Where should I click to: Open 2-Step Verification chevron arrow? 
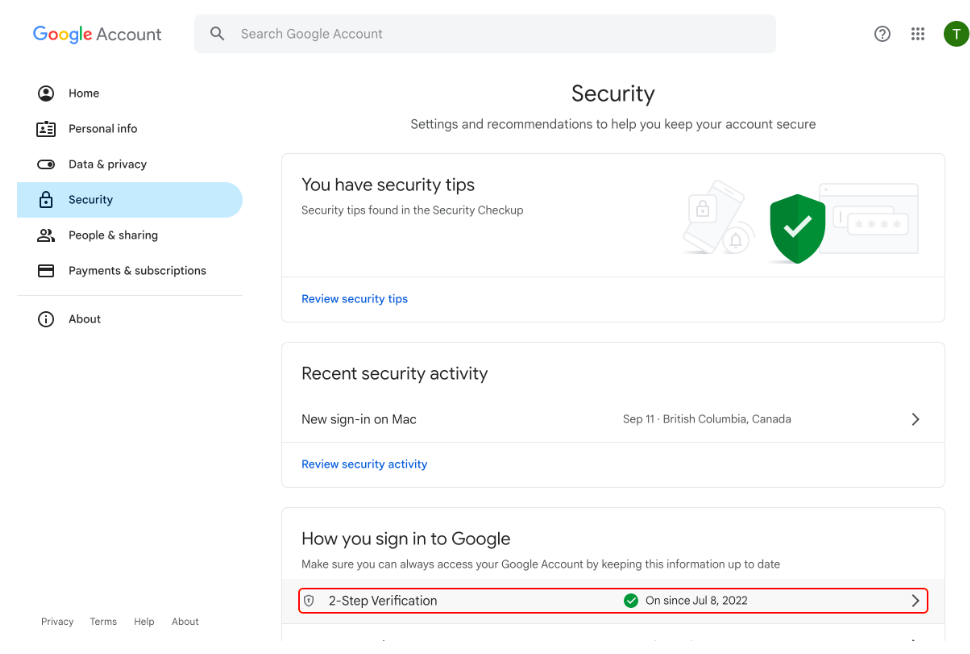coord(915,601)
